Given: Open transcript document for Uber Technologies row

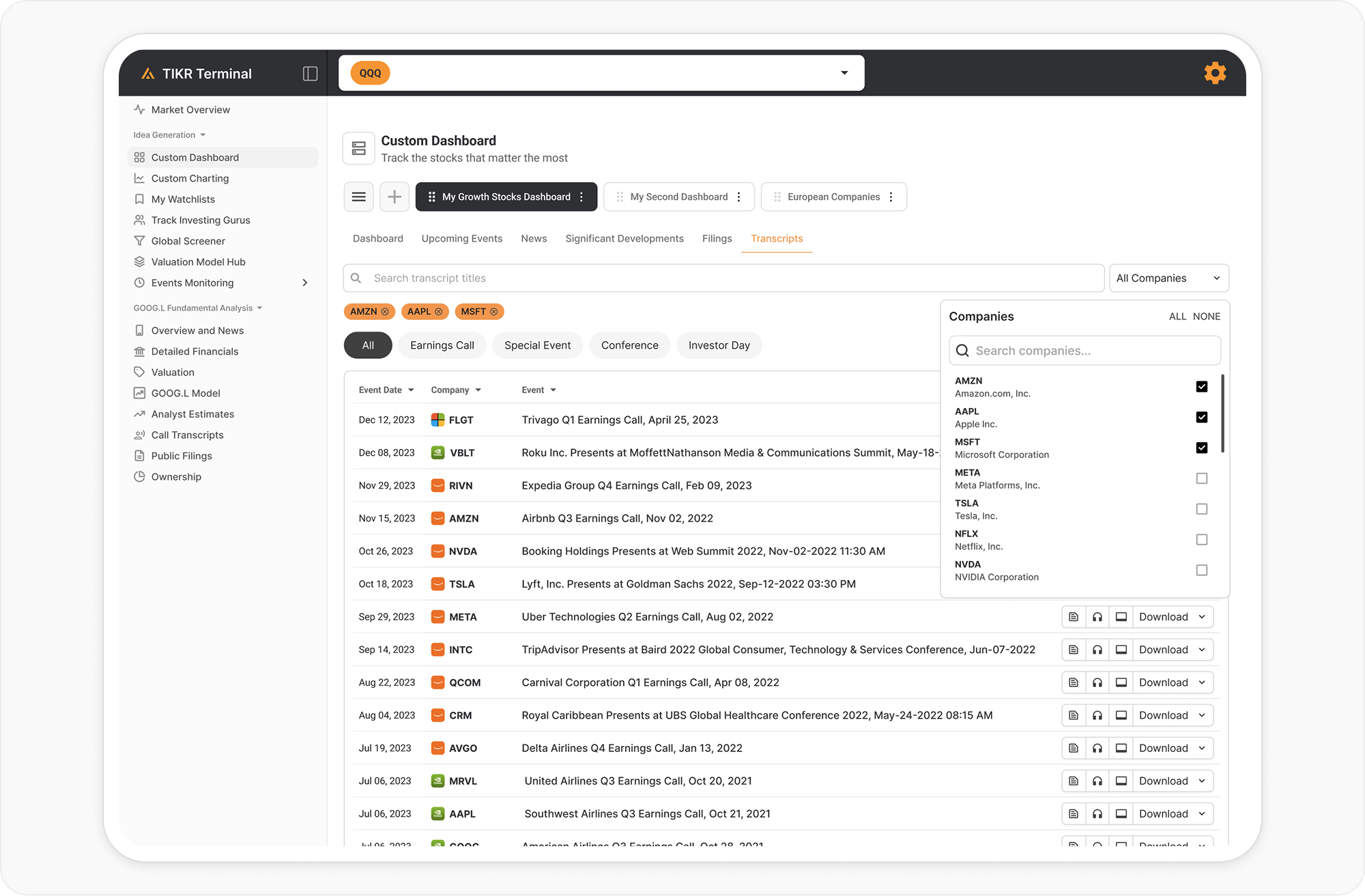Looking at the screenshot, I should click(x=1074, y=617).
